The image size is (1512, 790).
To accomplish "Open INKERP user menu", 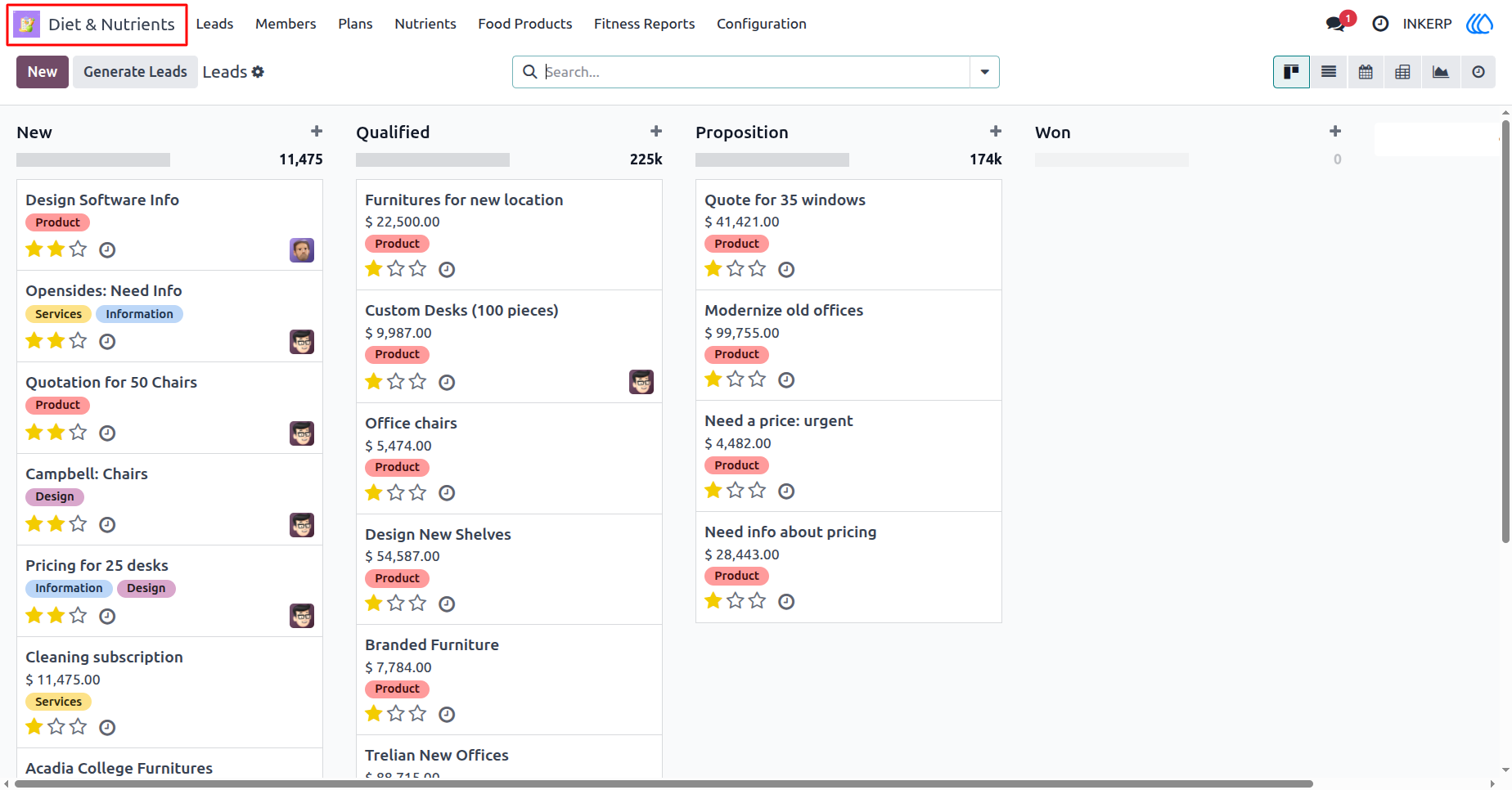I will [x=1427, y=24].
